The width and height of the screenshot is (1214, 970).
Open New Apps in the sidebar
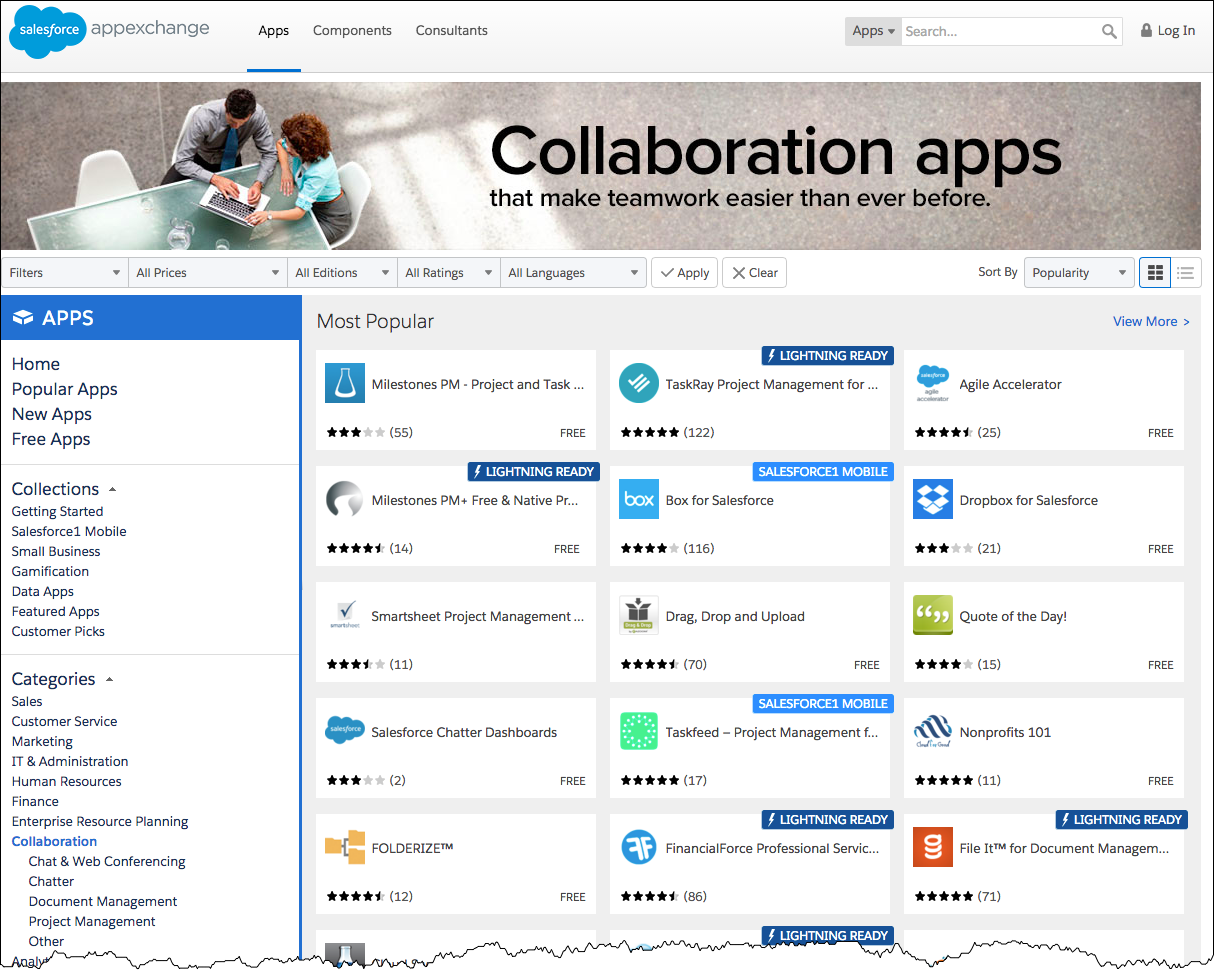click(x=52, y=414)
